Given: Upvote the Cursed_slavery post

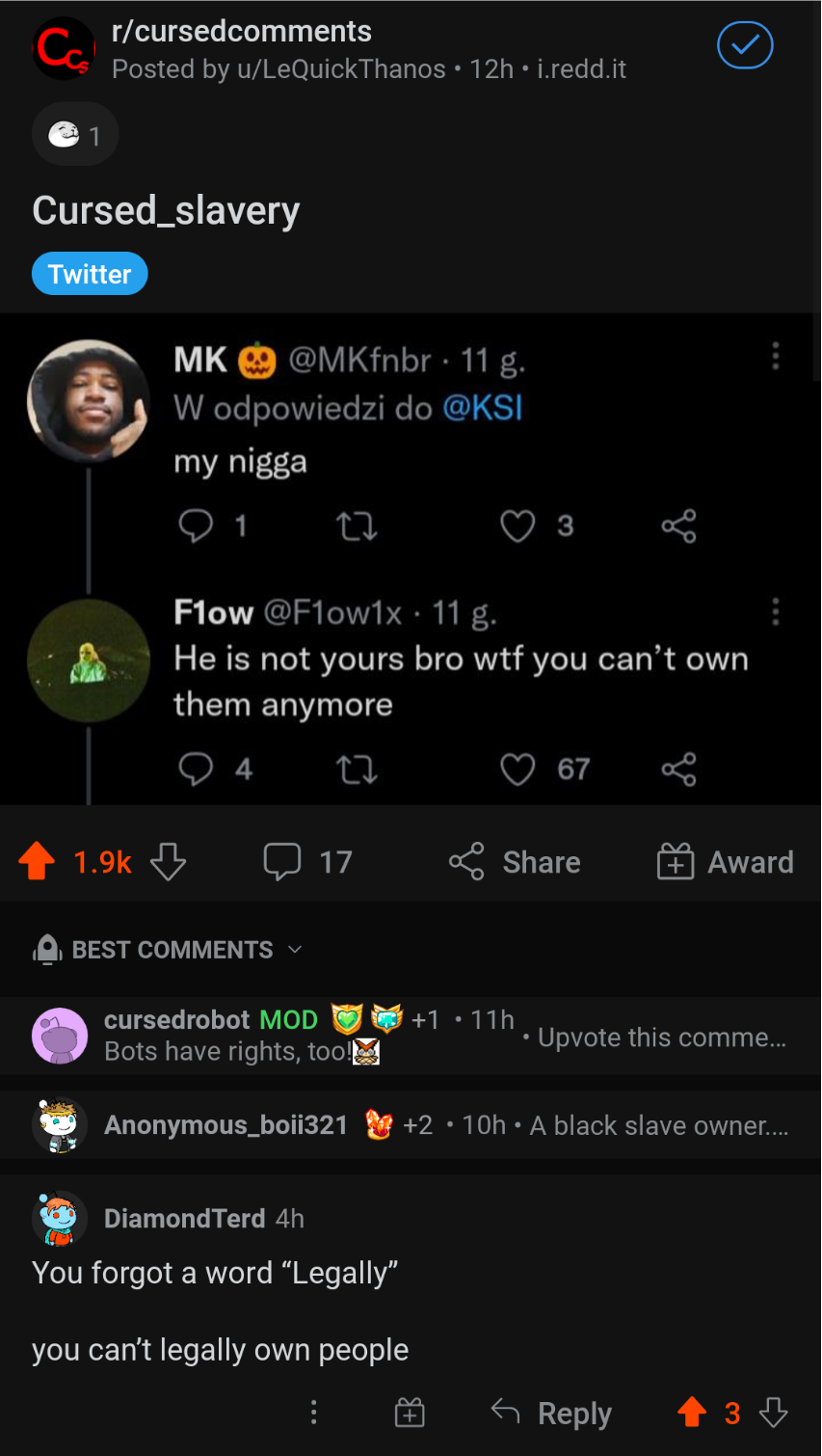Looking at the screenshot, I should coord(38,861).
